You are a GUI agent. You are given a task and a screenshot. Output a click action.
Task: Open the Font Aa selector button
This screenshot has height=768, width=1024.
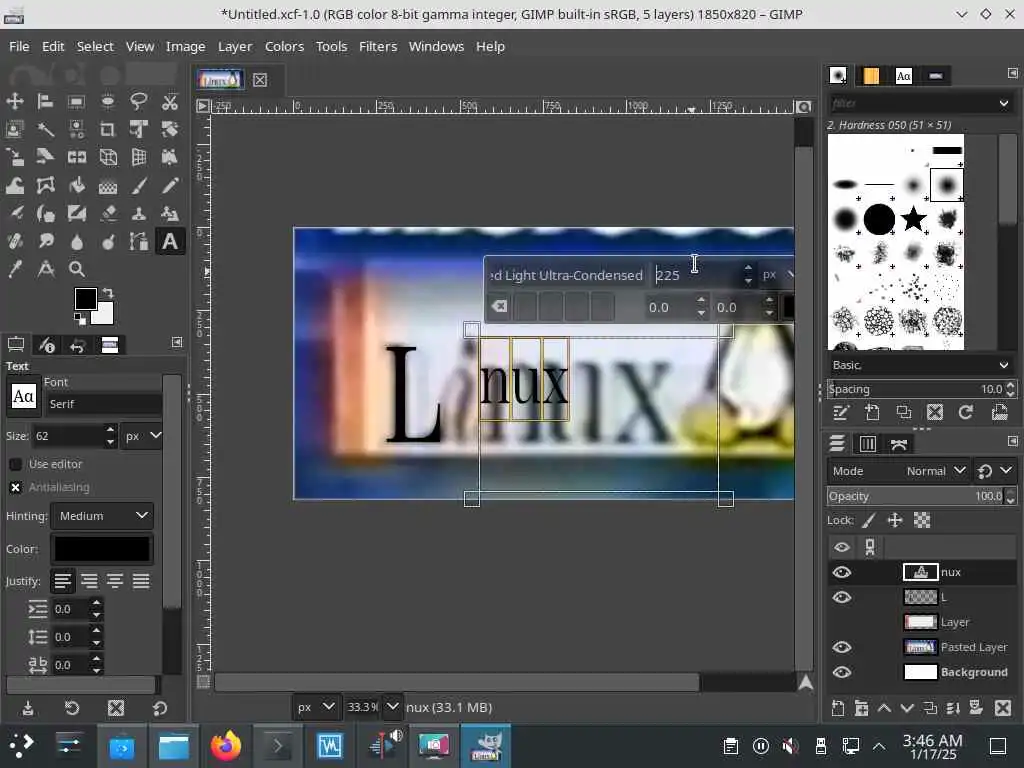tap(24, 396)
